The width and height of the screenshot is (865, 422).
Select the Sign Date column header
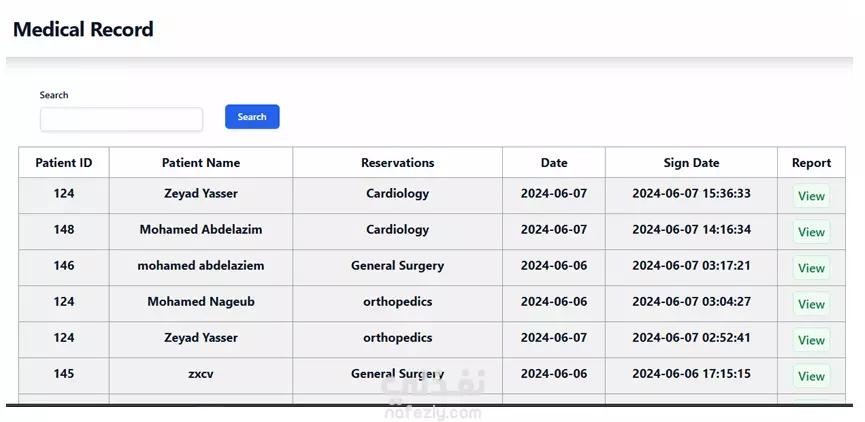[691, 163]
